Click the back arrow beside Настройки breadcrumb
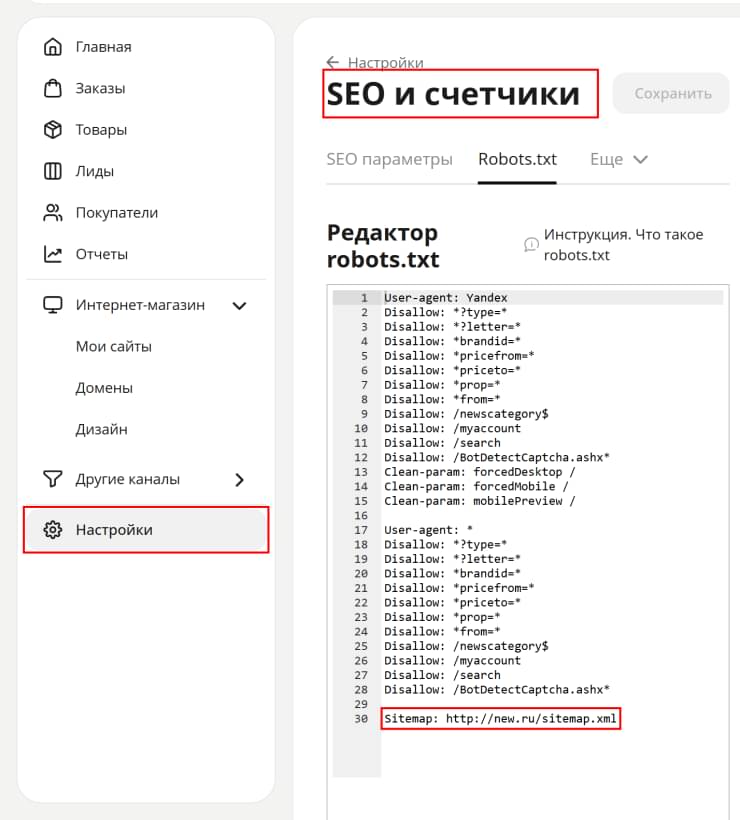Screen dimensions: 740x820 [333, 62]
